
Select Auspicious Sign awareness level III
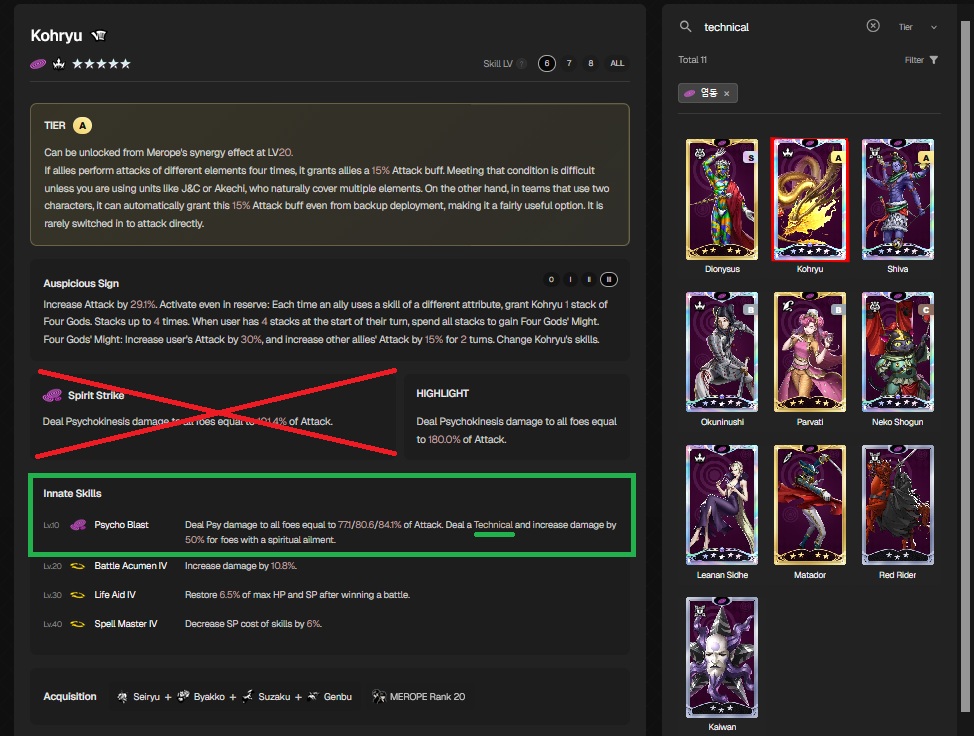point(609,279)
